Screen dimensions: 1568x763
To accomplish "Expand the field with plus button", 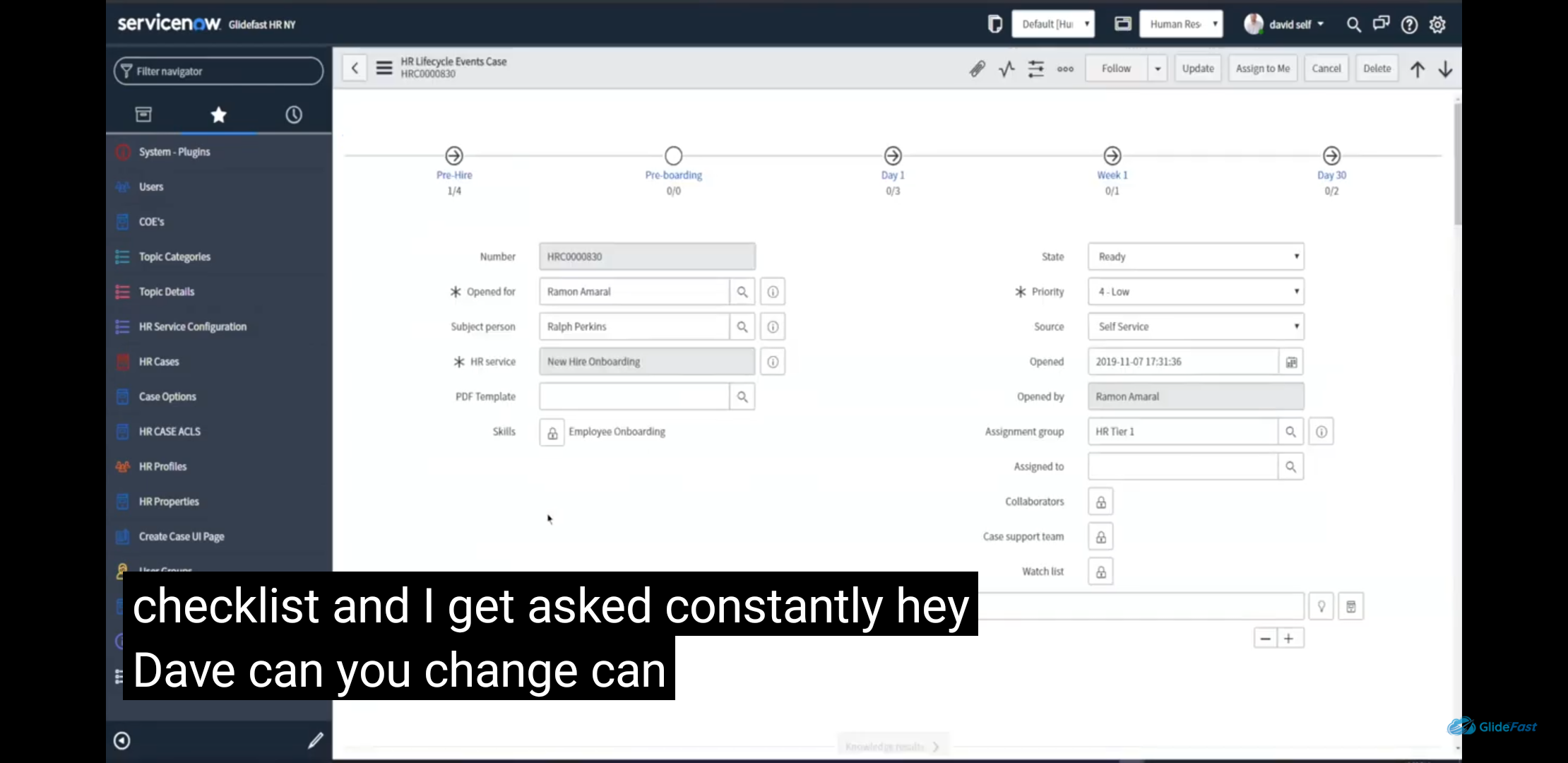I will [x=1289, y=639].
